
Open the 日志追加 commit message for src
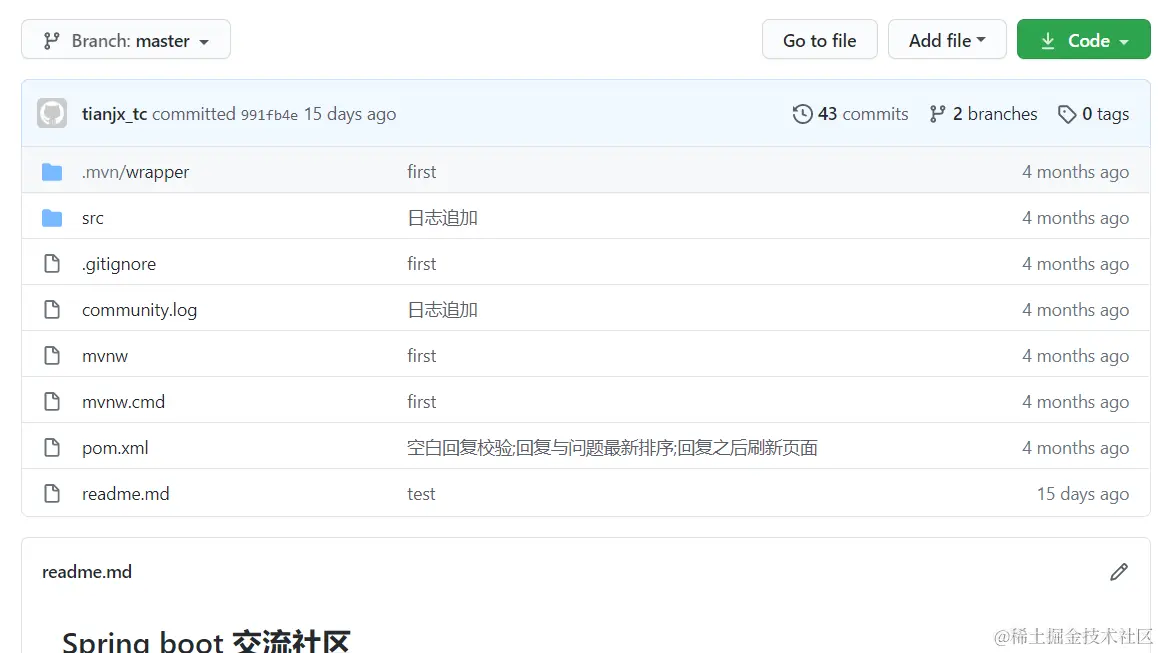442,217
